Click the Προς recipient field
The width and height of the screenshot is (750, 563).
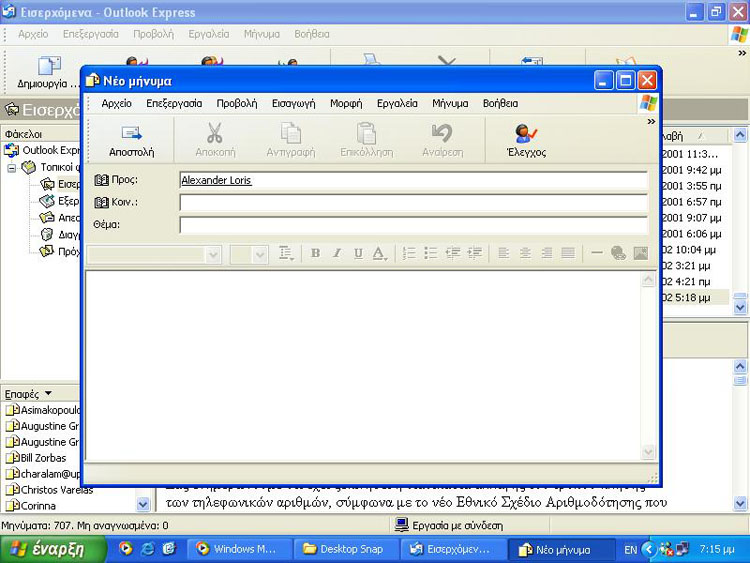pos(414,180)
